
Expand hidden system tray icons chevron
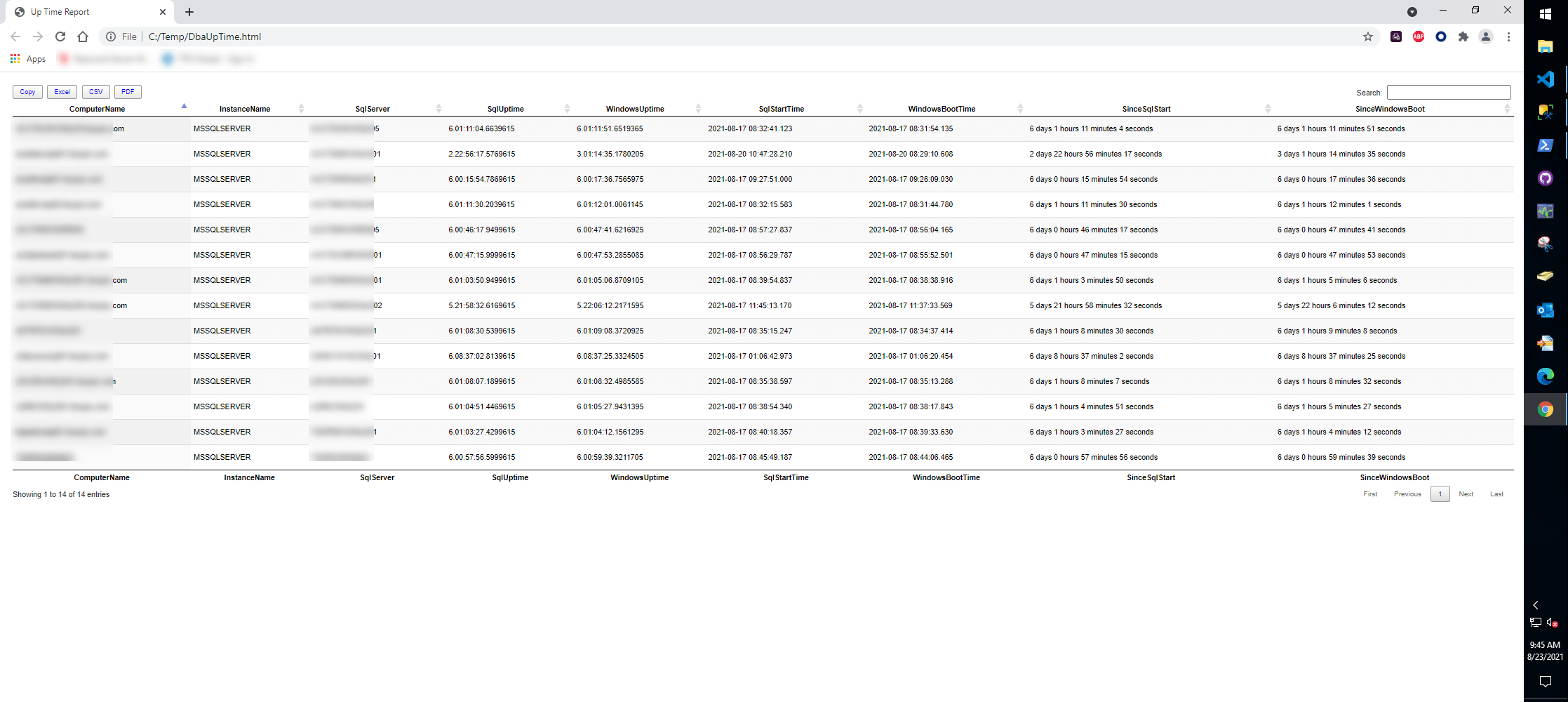coord(1536,604)
